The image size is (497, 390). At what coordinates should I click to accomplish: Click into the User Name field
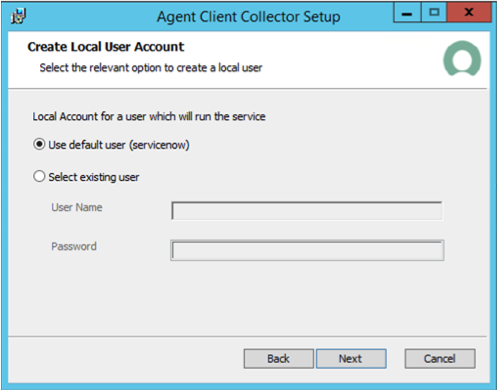(x=307, y=211)
